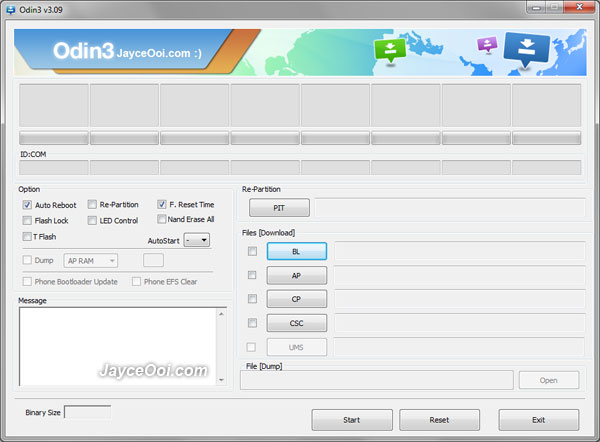Enable the Re-Partition option
The image size is (600, 442).
coord(92,204)
